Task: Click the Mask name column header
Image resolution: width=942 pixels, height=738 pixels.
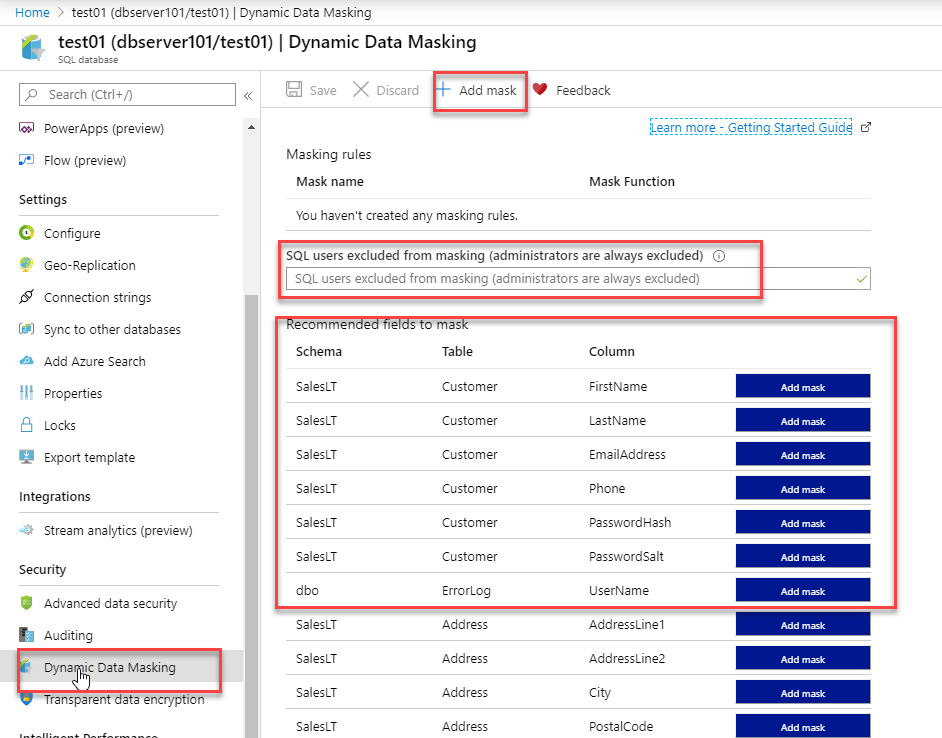Action: 330,181
